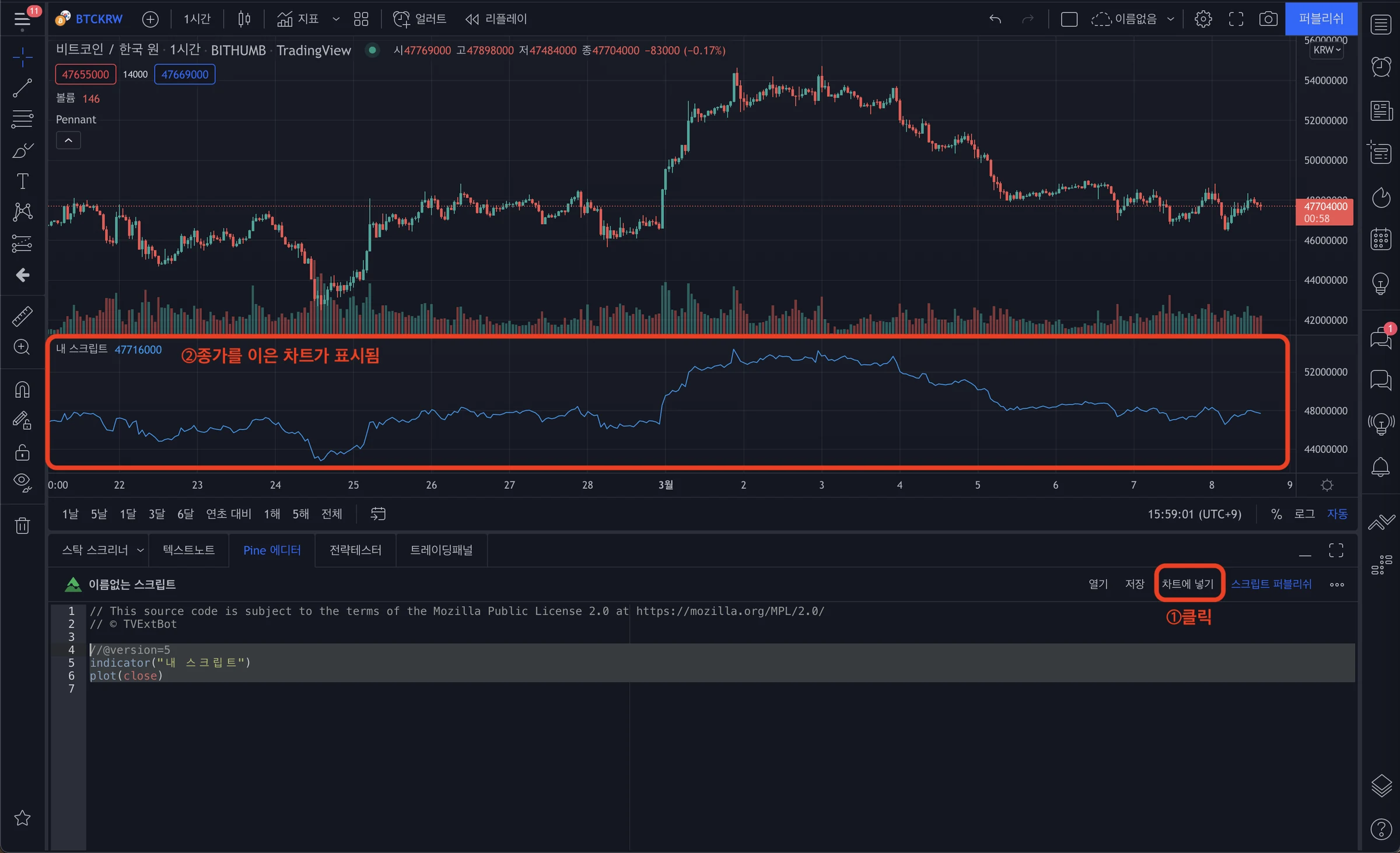Expand the 지표 indicators dropdown arrow
This screenshot has width=1400, height=853.
(x=336, y=19)
